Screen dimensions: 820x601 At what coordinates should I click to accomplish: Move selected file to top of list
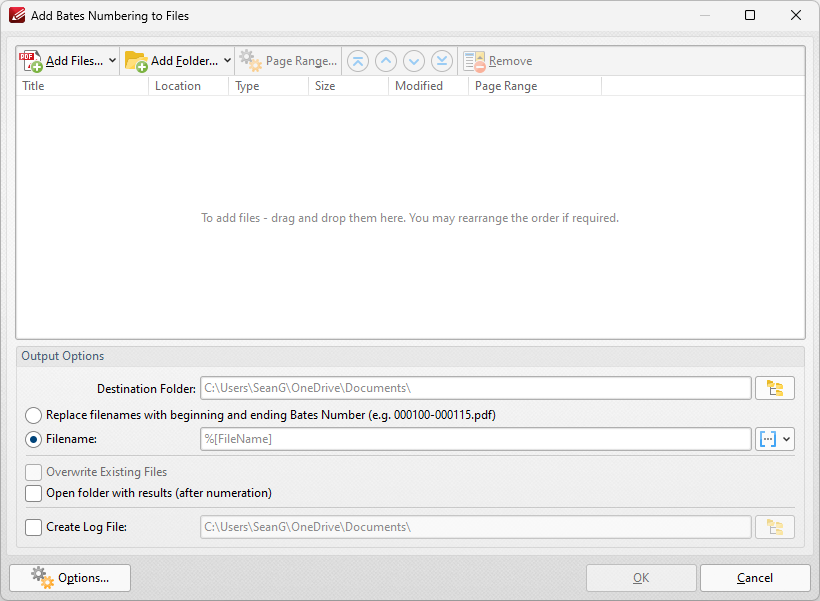coord(358,61)
